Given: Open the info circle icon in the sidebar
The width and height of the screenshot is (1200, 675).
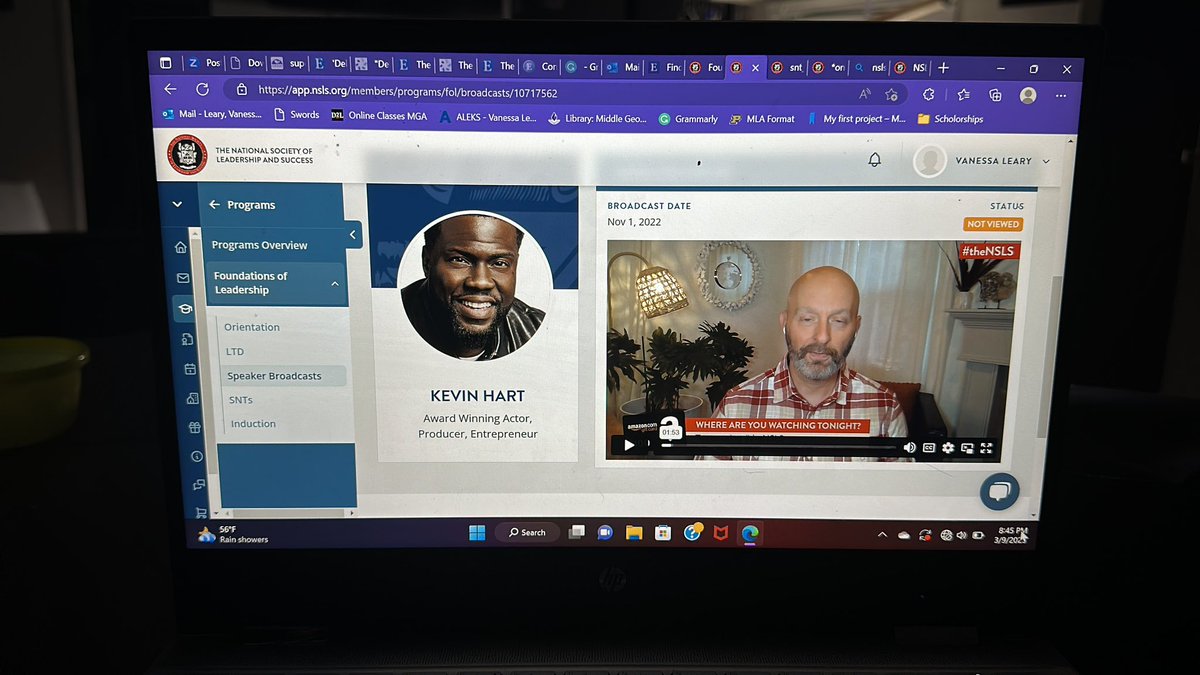Looking at the screenshot, I should (x=196, y=456).
